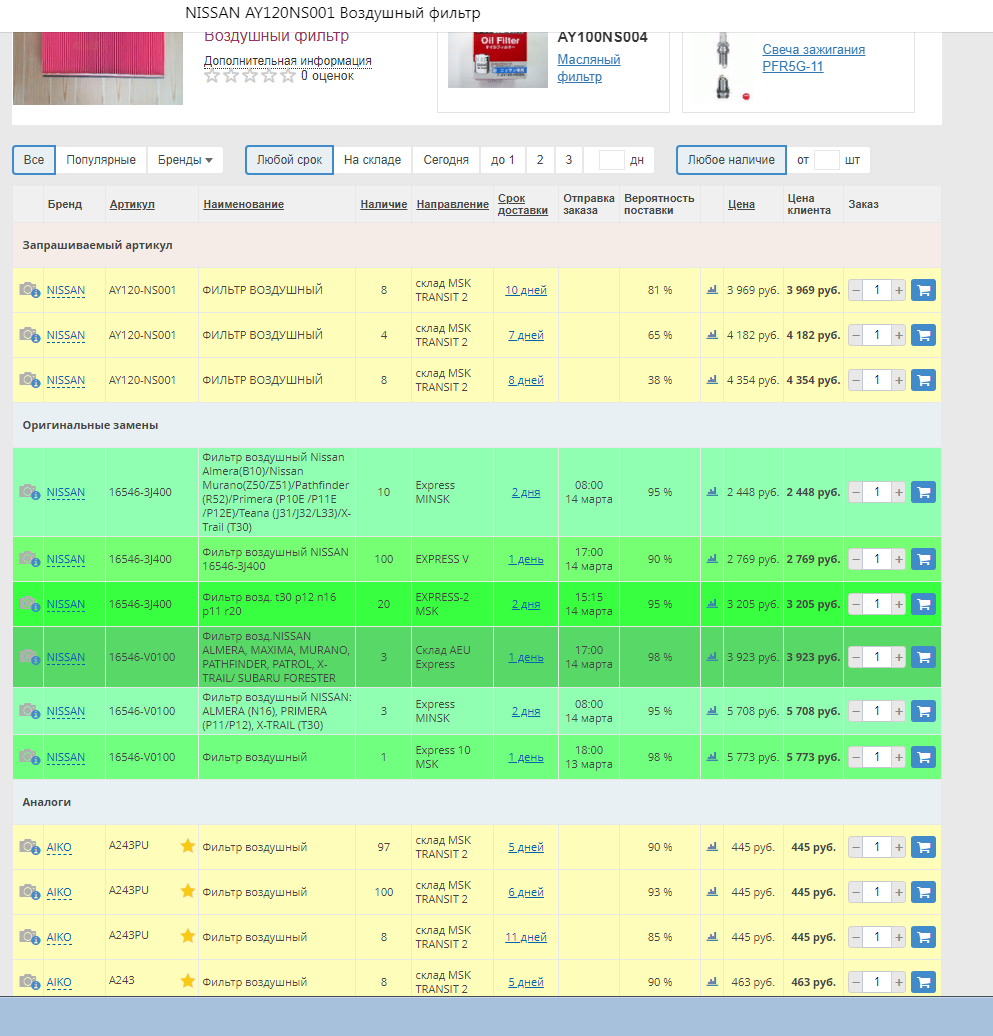Add NISSAN AY120-NS001 4 354 руб. to cart

tap(923, 380)
